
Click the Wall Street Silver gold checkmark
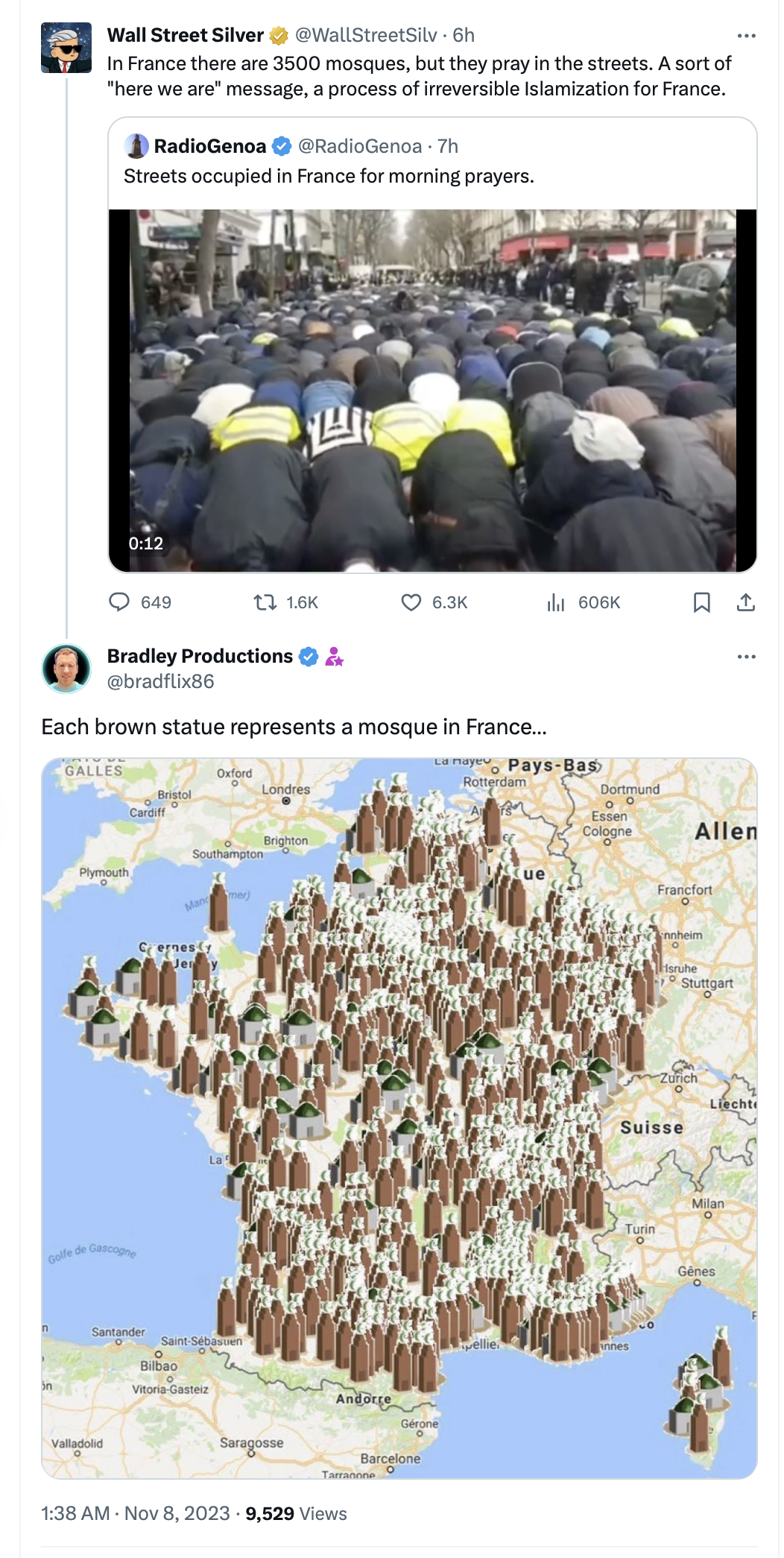279,35
